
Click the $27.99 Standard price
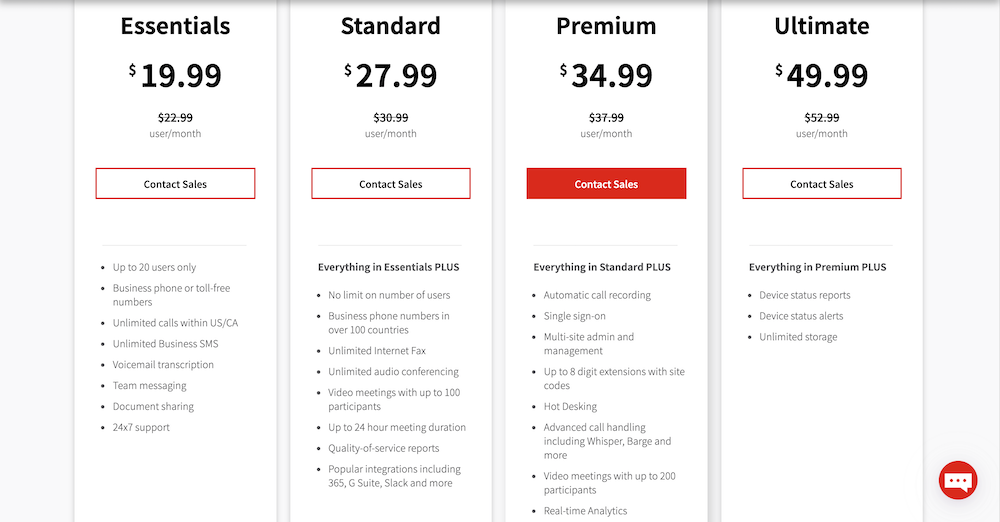tap(391, 75)
